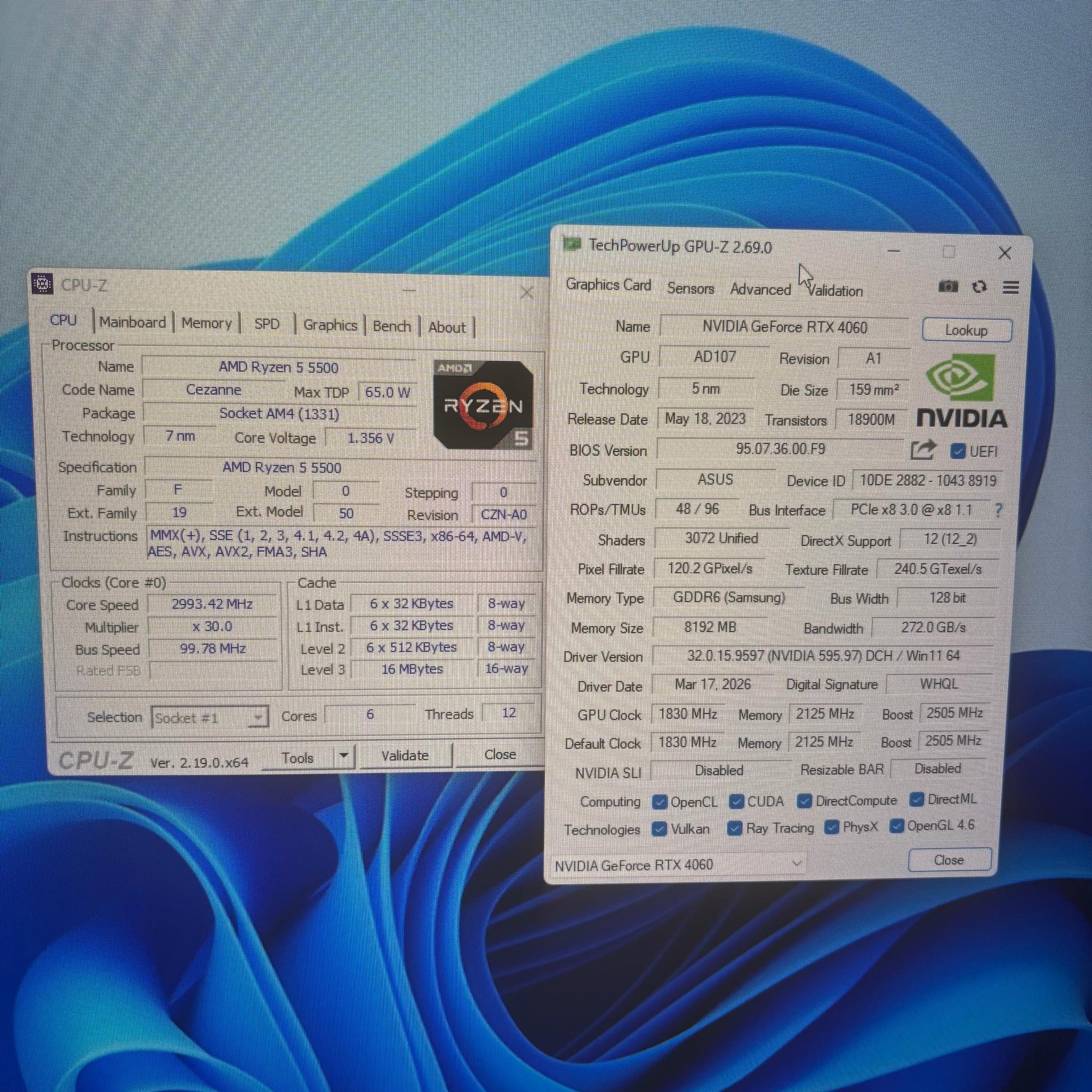Take a screenshot with GPU-Z camera icon
This screenshot has width=1092, height=1092.
[948, 286]
